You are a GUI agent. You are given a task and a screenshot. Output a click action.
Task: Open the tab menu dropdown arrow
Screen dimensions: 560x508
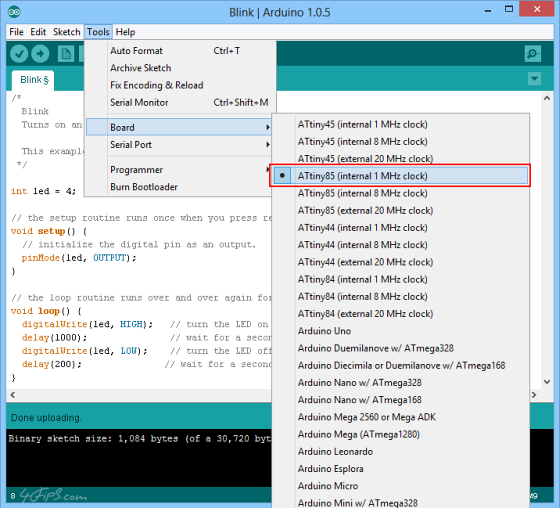click(x=534, y=79)
